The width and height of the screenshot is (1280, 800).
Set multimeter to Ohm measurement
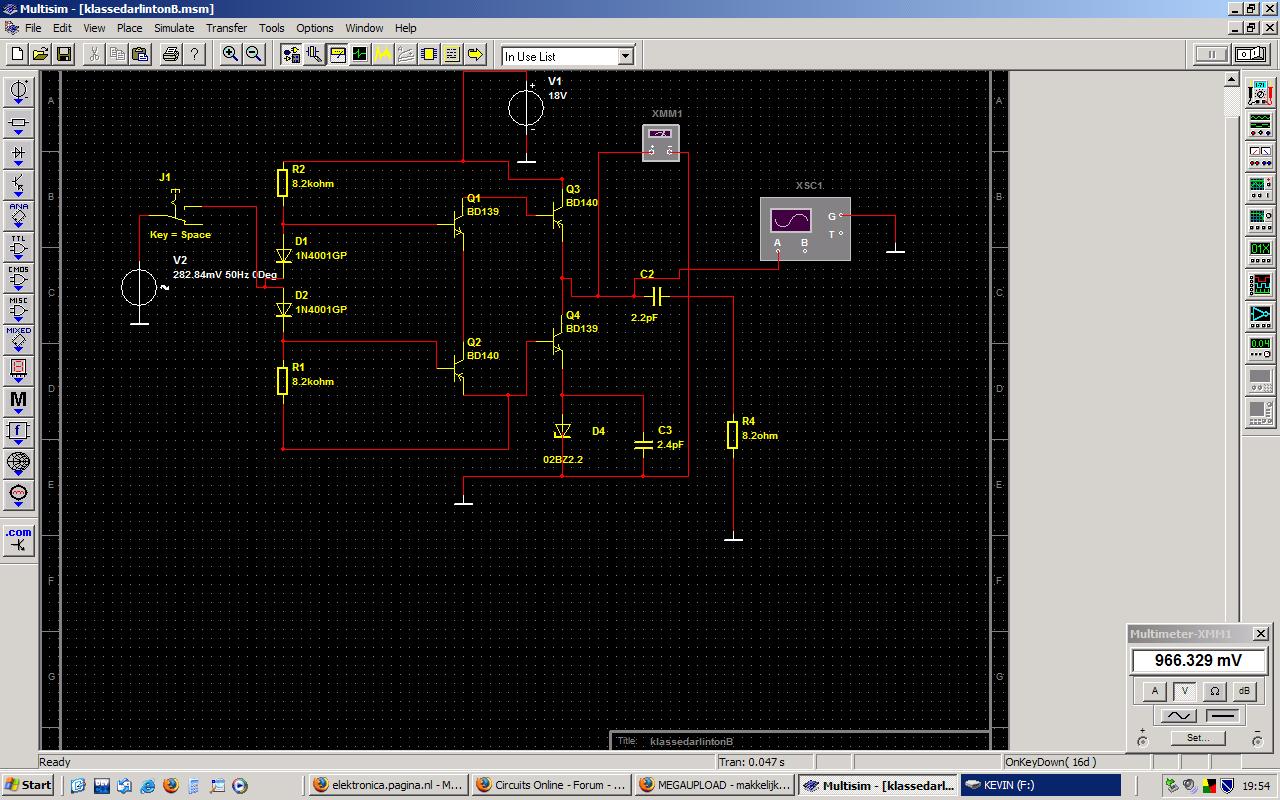click(1214, 691)
